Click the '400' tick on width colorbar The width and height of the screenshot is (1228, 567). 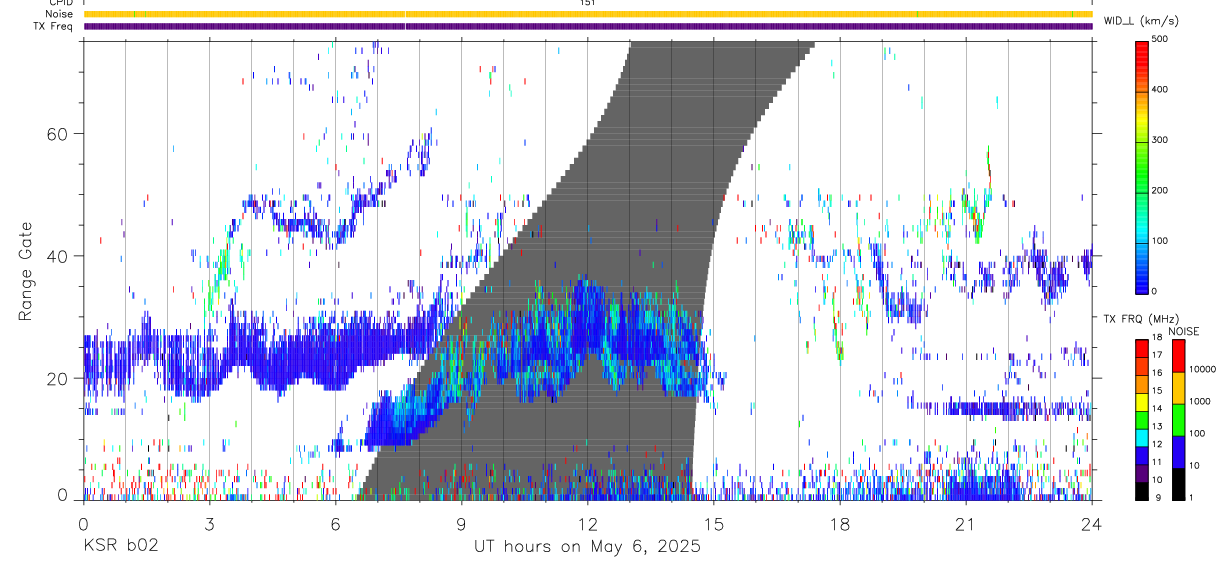click(x=1161, y=90)
